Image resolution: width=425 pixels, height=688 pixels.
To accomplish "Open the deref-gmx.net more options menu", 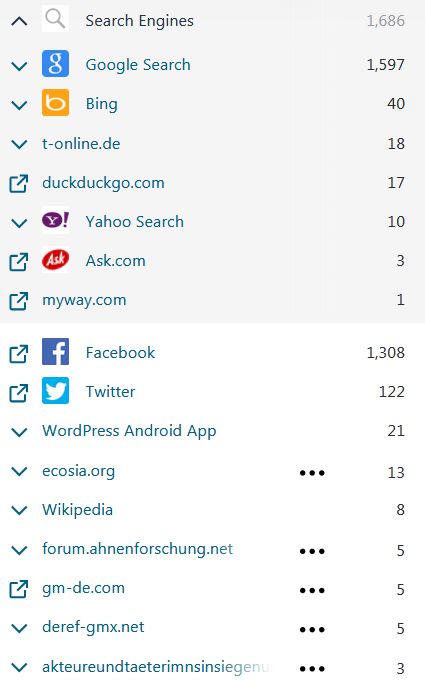I will coord(312,630).
